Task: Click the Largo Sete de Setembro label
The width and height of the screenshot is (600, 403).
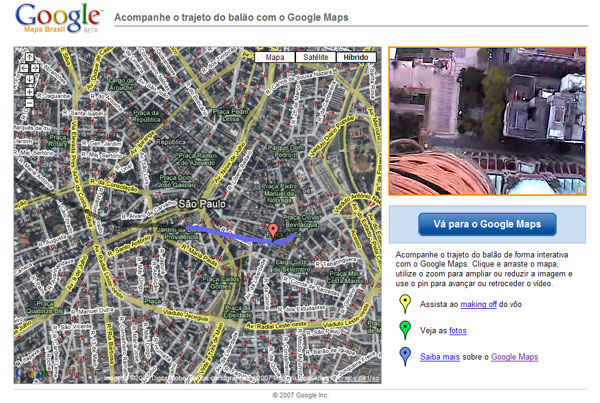Action: pos(290,266)
